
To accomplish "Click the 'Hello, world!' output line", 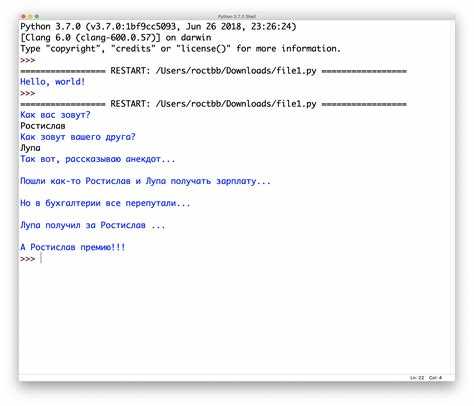I will tap(53, 82).
